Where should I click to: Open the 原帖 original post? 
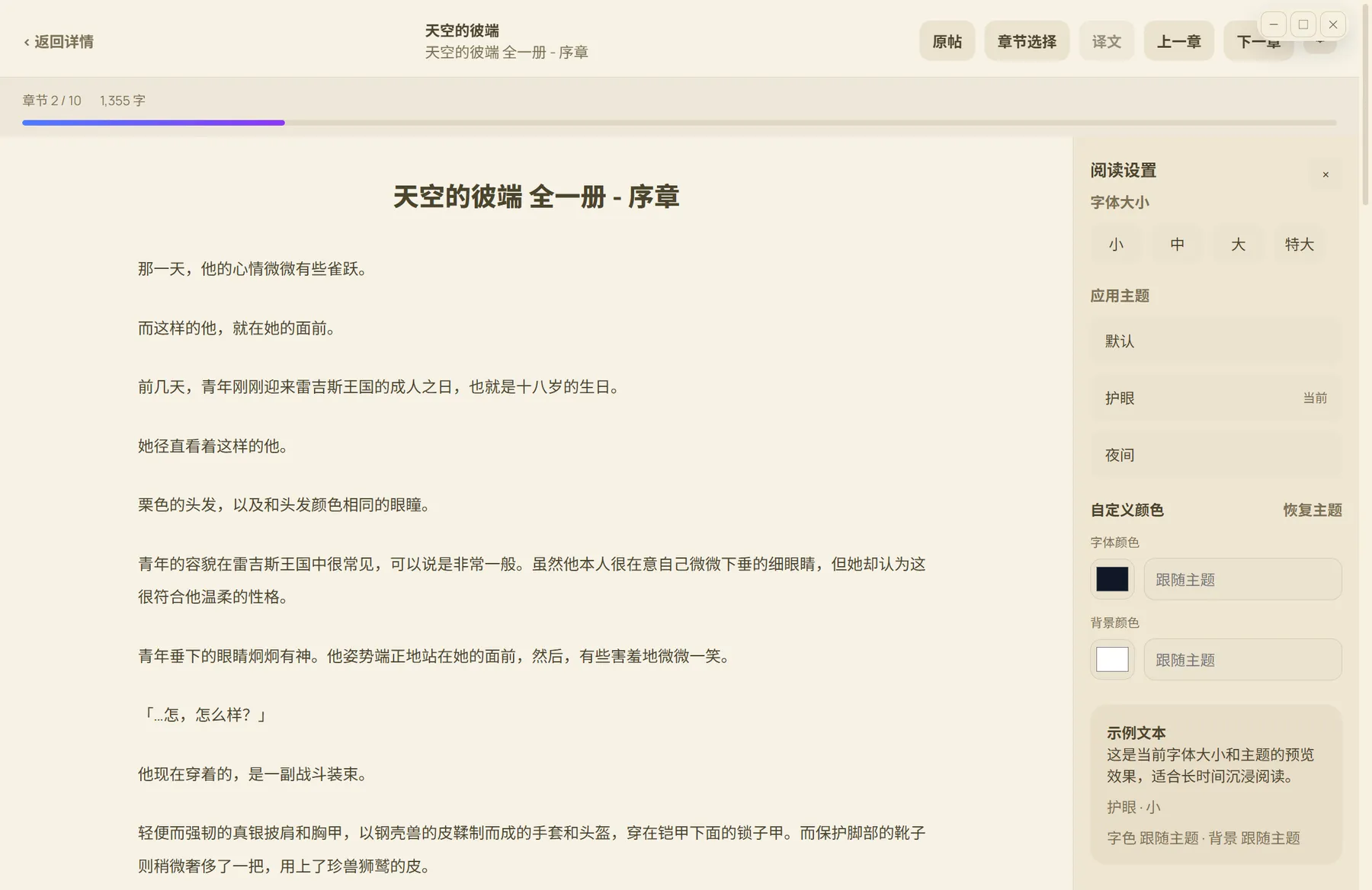point(947,41)
